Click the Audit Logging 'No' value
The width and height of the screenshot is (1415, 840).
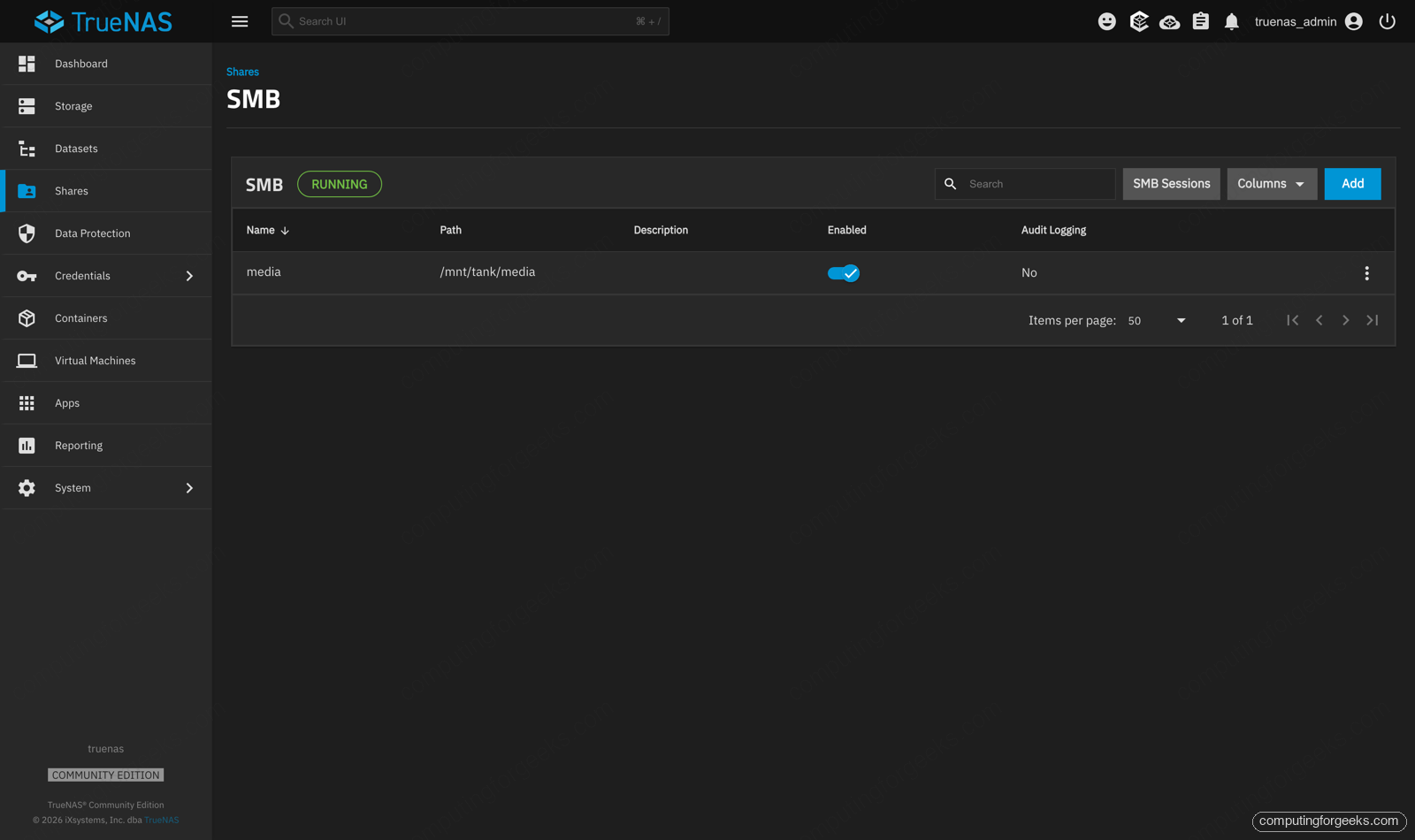(1029, 273)
